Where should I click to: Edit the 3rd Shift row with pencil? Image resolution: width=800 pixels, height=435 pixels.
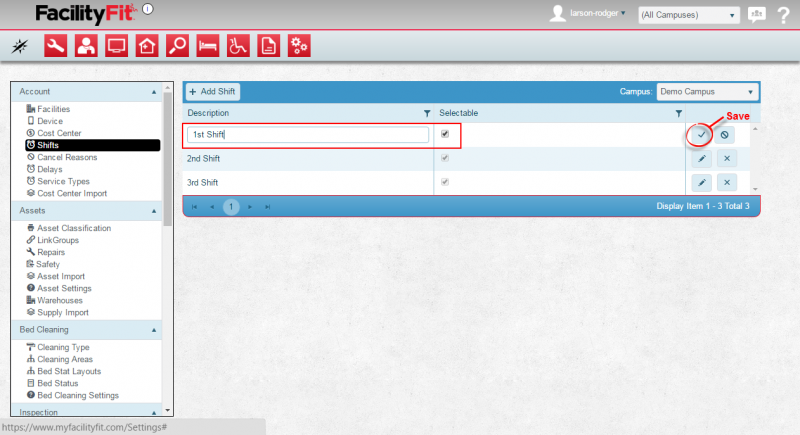(702, 183)
